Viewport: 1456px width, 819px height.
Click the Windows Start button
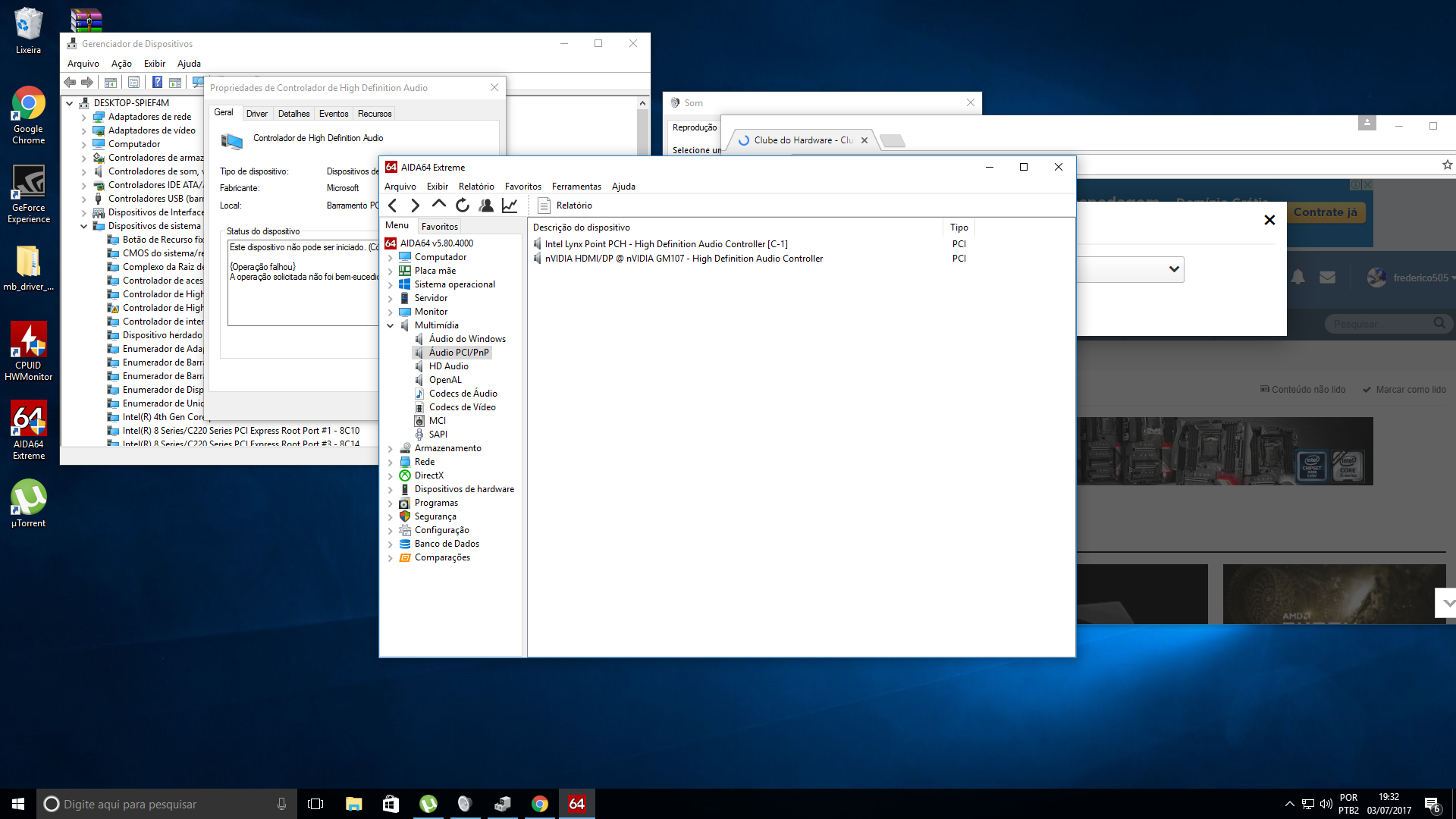(18, 804)
